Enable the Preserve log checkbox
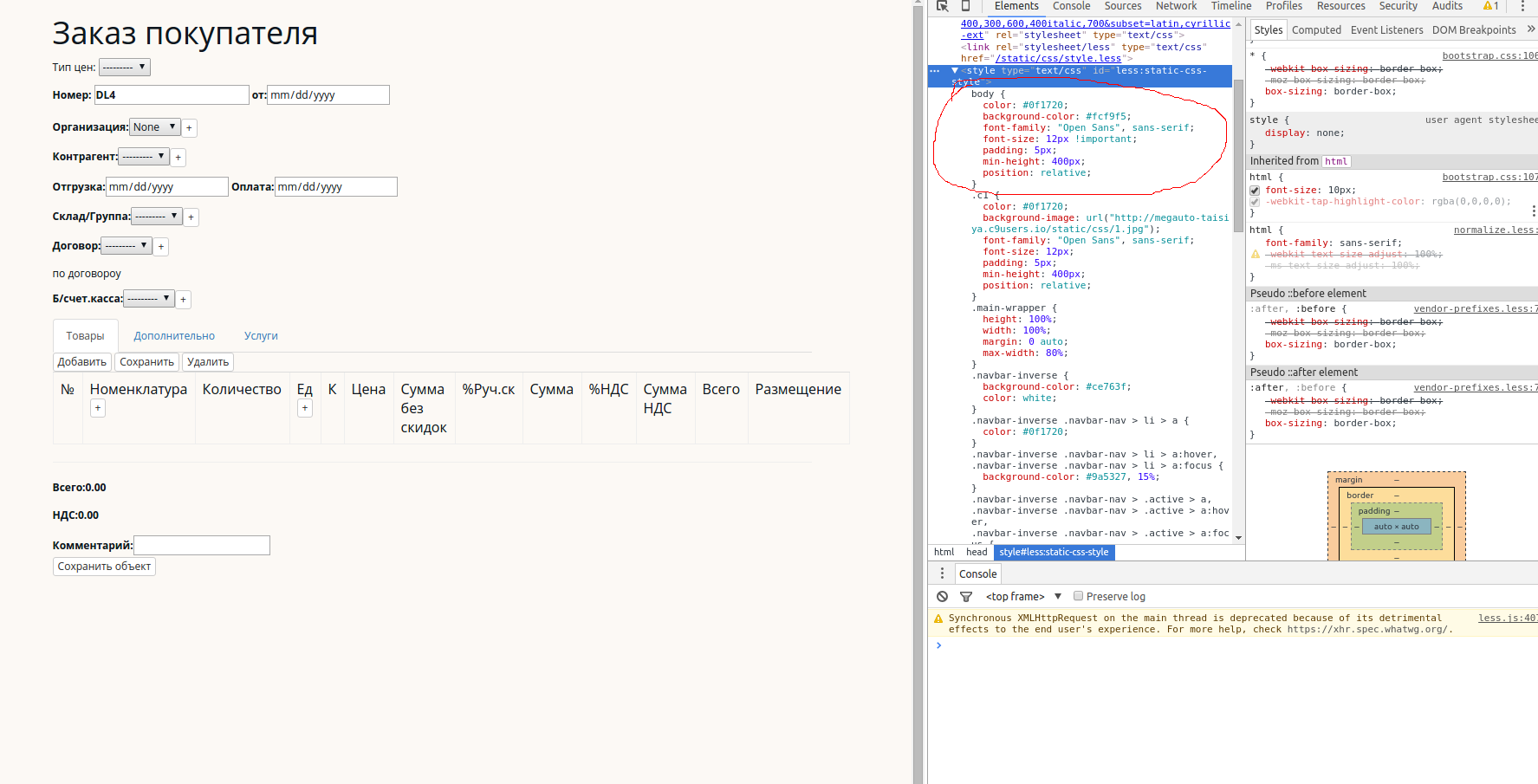The height and width of the screenshot is (784, 1538). (x=1079, y=596)
